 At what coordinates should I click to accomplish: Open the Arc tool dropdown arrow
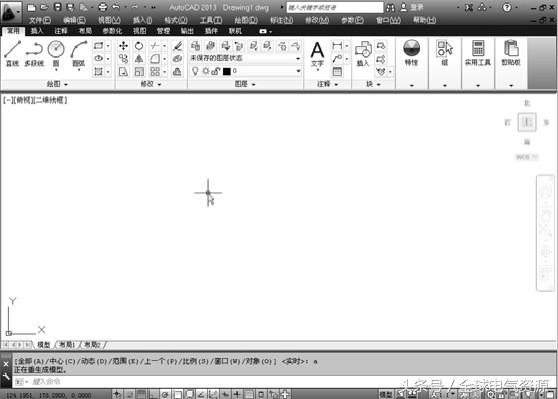(79, 70)
